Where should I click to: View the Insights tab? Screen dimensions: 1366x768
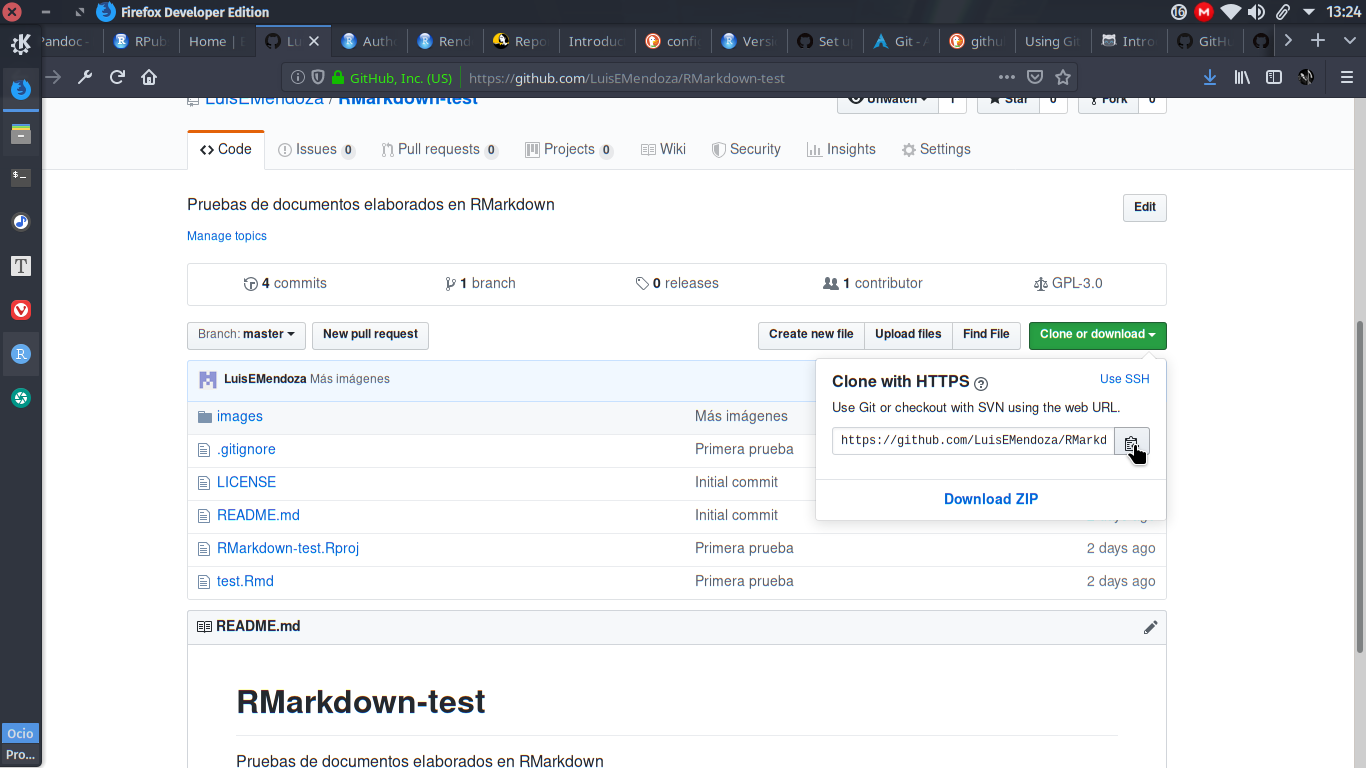point(841,150)
